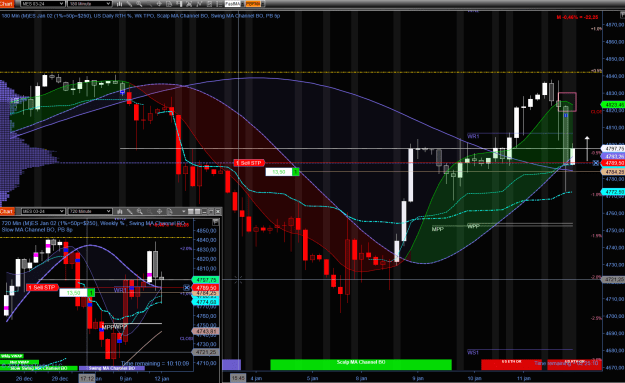The height and width of the screenshot is (383, 625).
Task: Click zoom out magnifier in main chart toolbar
Action: (149, 4)
